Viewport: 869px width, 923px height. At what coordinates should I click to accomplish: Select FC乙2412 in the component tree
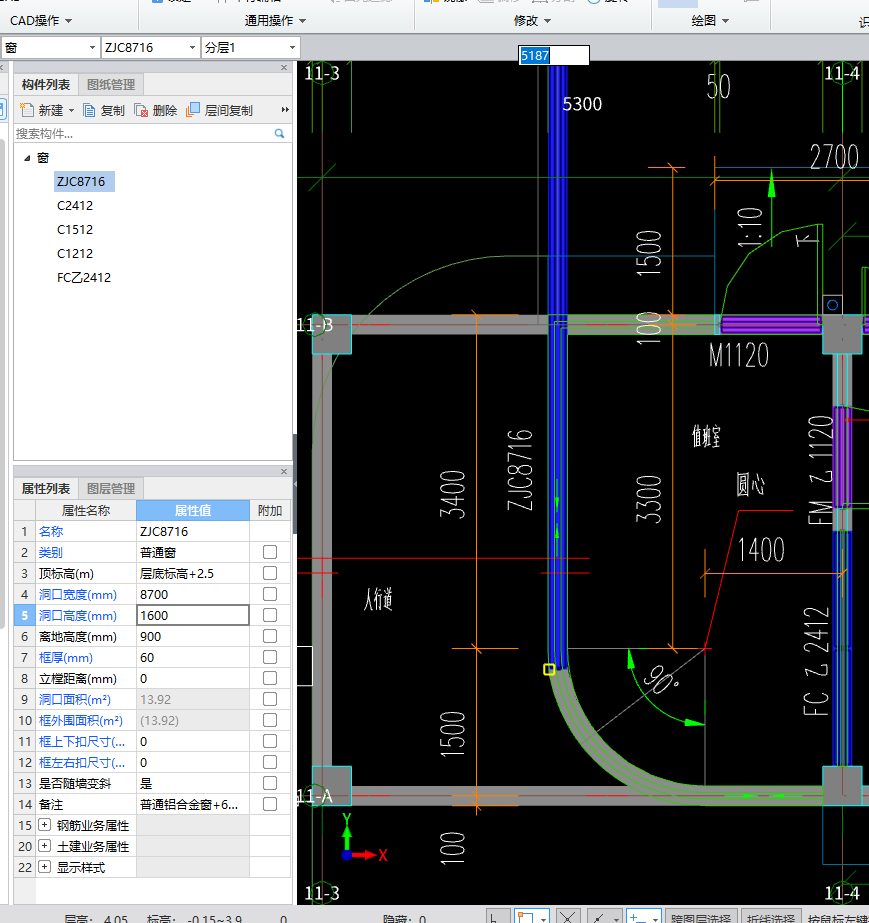[84, 277]
